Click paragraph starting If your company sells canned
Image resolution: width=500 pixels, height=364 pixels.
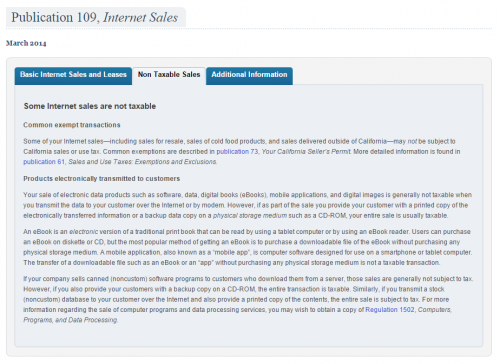248,299
